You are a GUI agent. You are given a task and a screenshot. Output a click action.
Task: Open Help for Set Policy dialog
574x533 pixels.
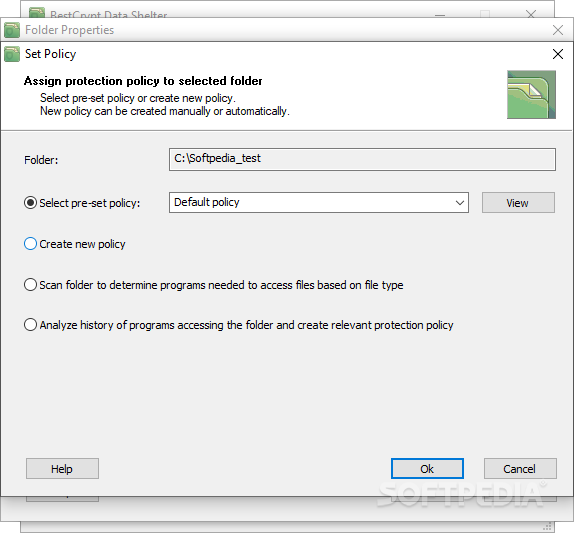point(62,469)
